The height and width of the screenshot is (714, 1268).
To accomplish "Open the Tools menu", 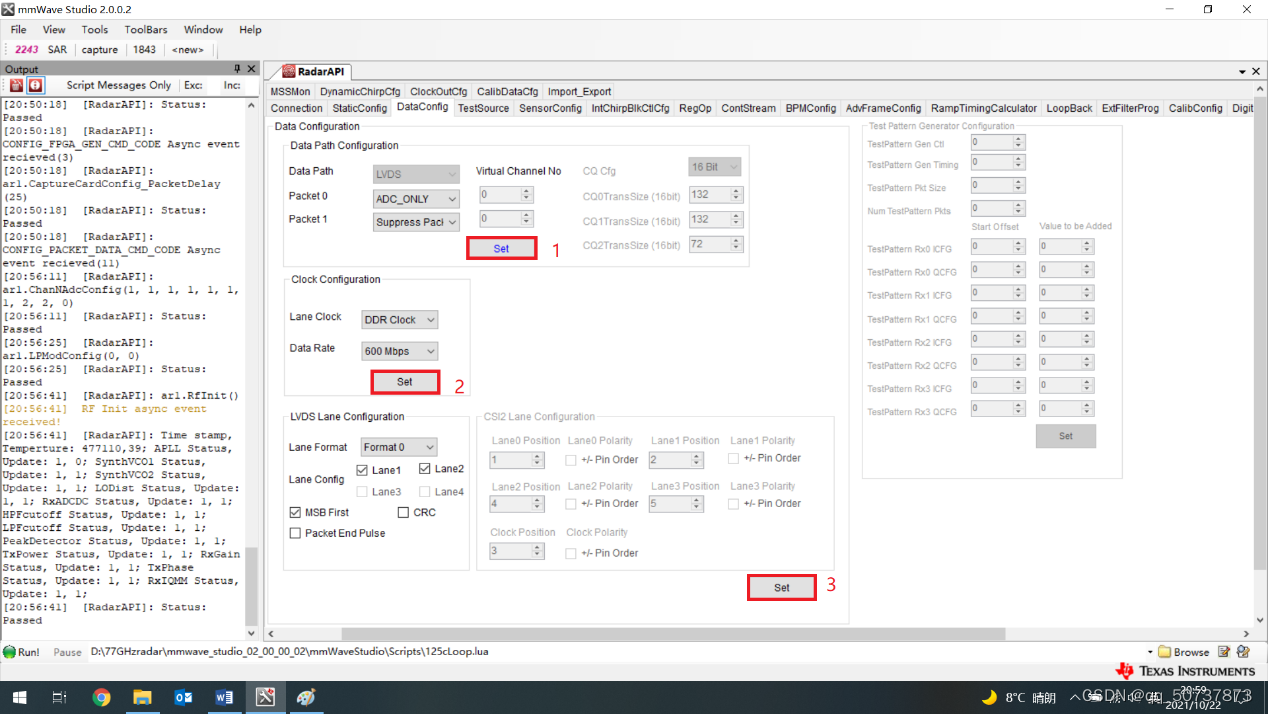I will pyautogui.click(x=95, y=30).
